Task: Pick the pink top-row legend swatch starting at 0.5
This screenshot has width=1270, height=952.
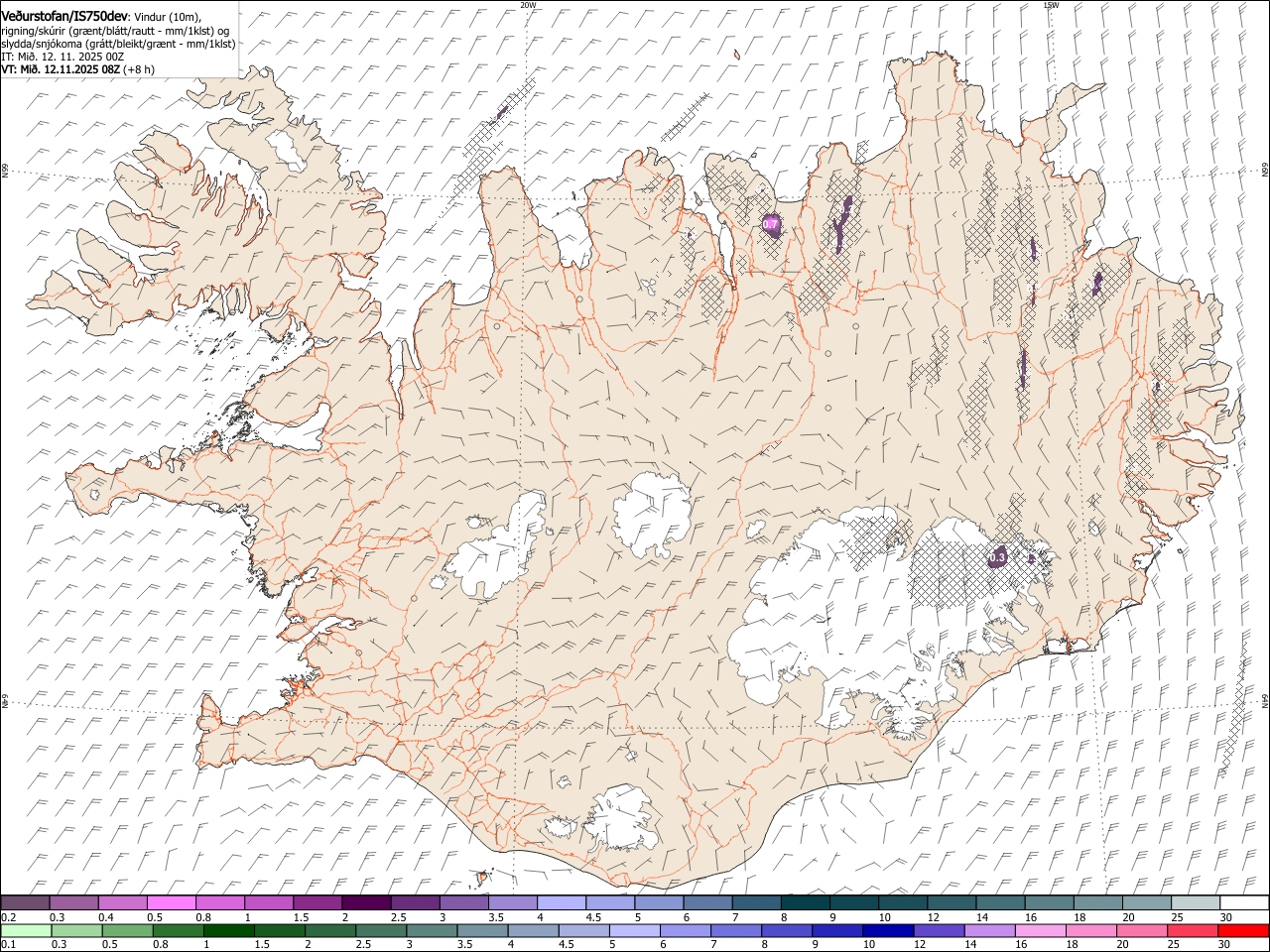Action: [x=172, y=902]
